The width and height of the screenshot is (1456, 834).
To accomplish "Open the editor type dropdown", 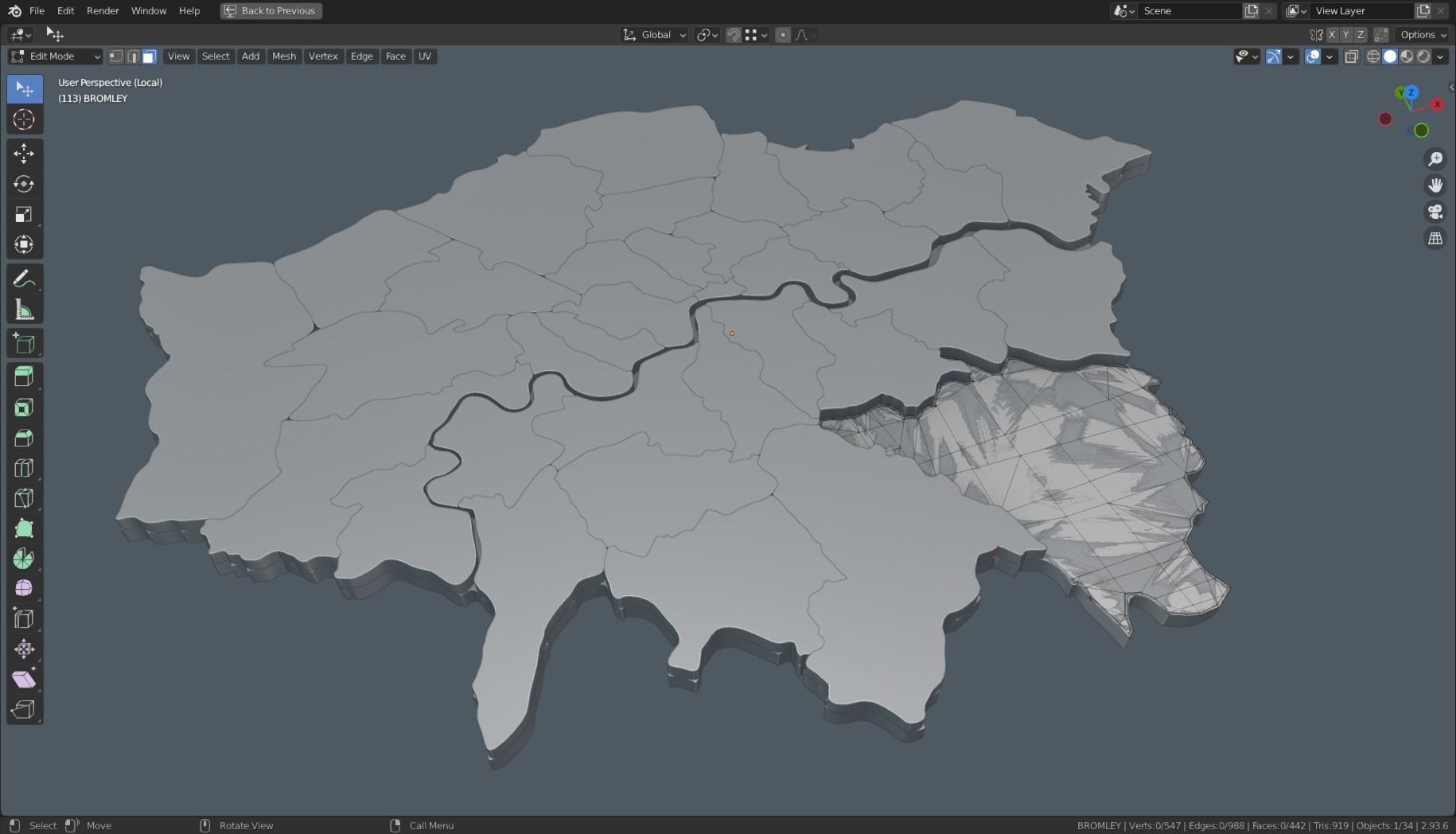I will click(x=20, y=34).
